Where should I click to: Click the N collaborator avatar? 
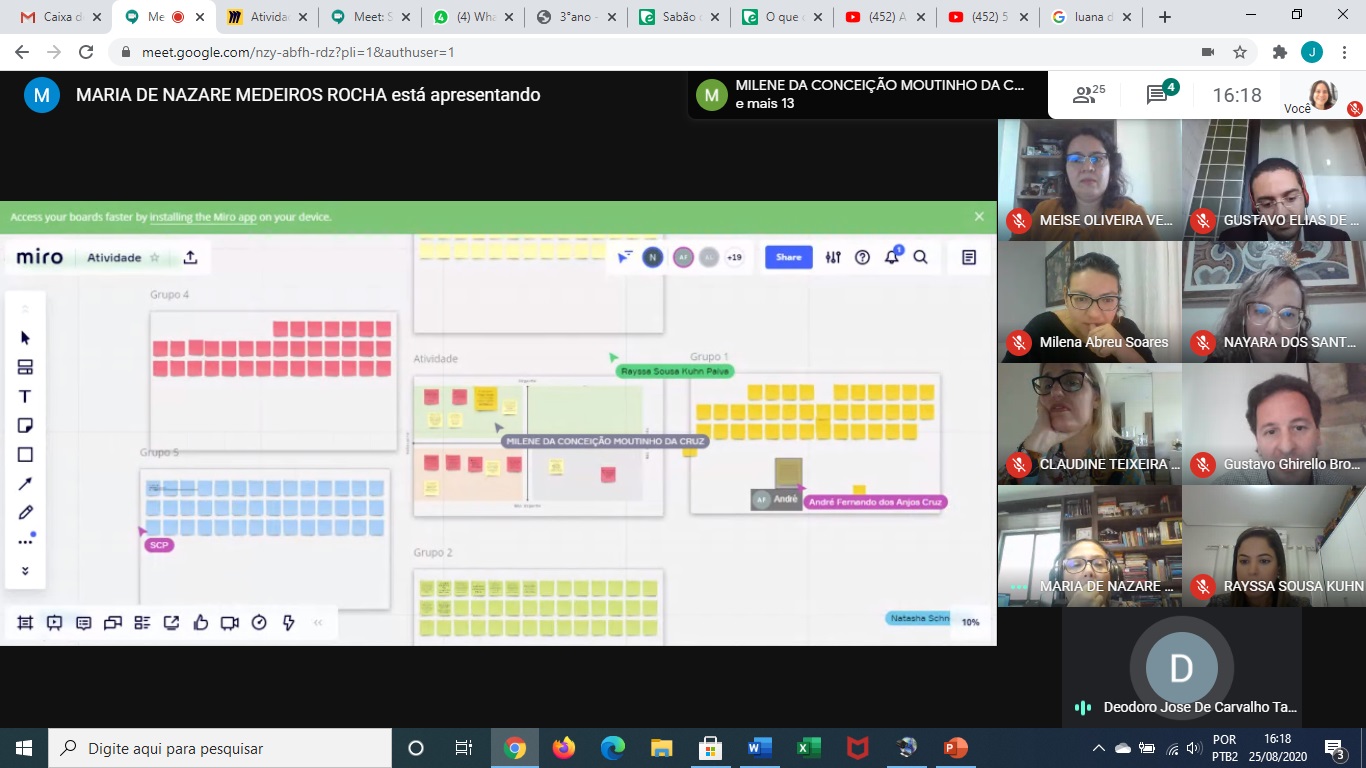[x=652, y=257]
